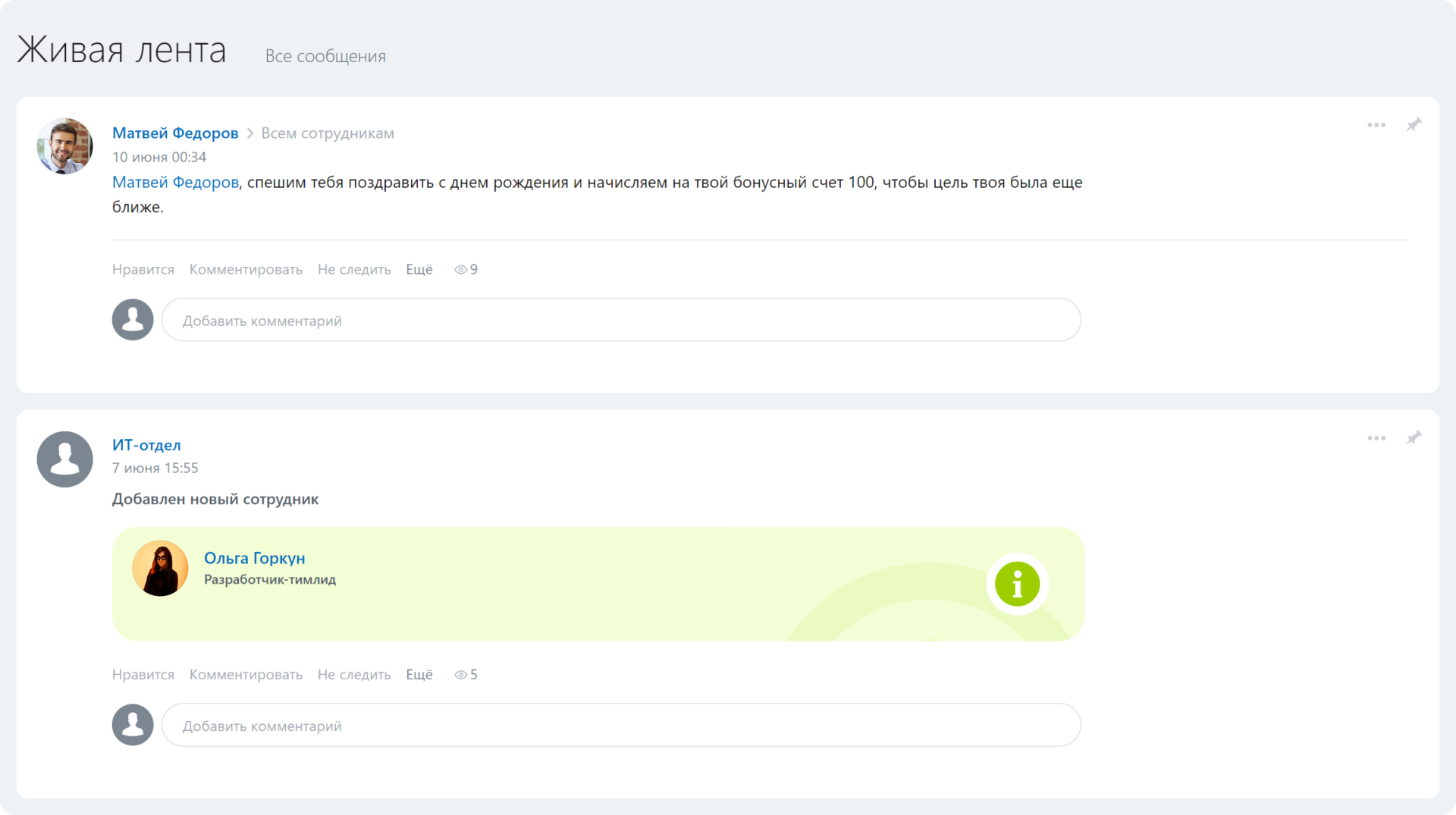Open Ольга Горкун's profile link
Screen dimensions: 1456x815
(x=254, y=558)
